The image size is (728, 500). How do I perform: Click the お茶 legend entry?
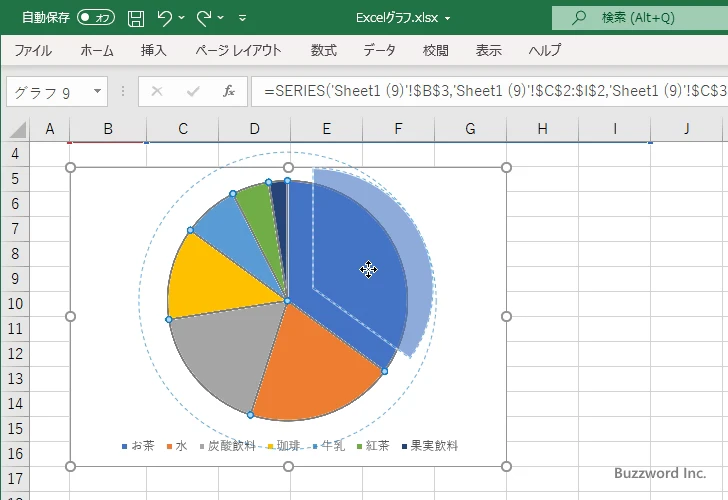(139, 446)
